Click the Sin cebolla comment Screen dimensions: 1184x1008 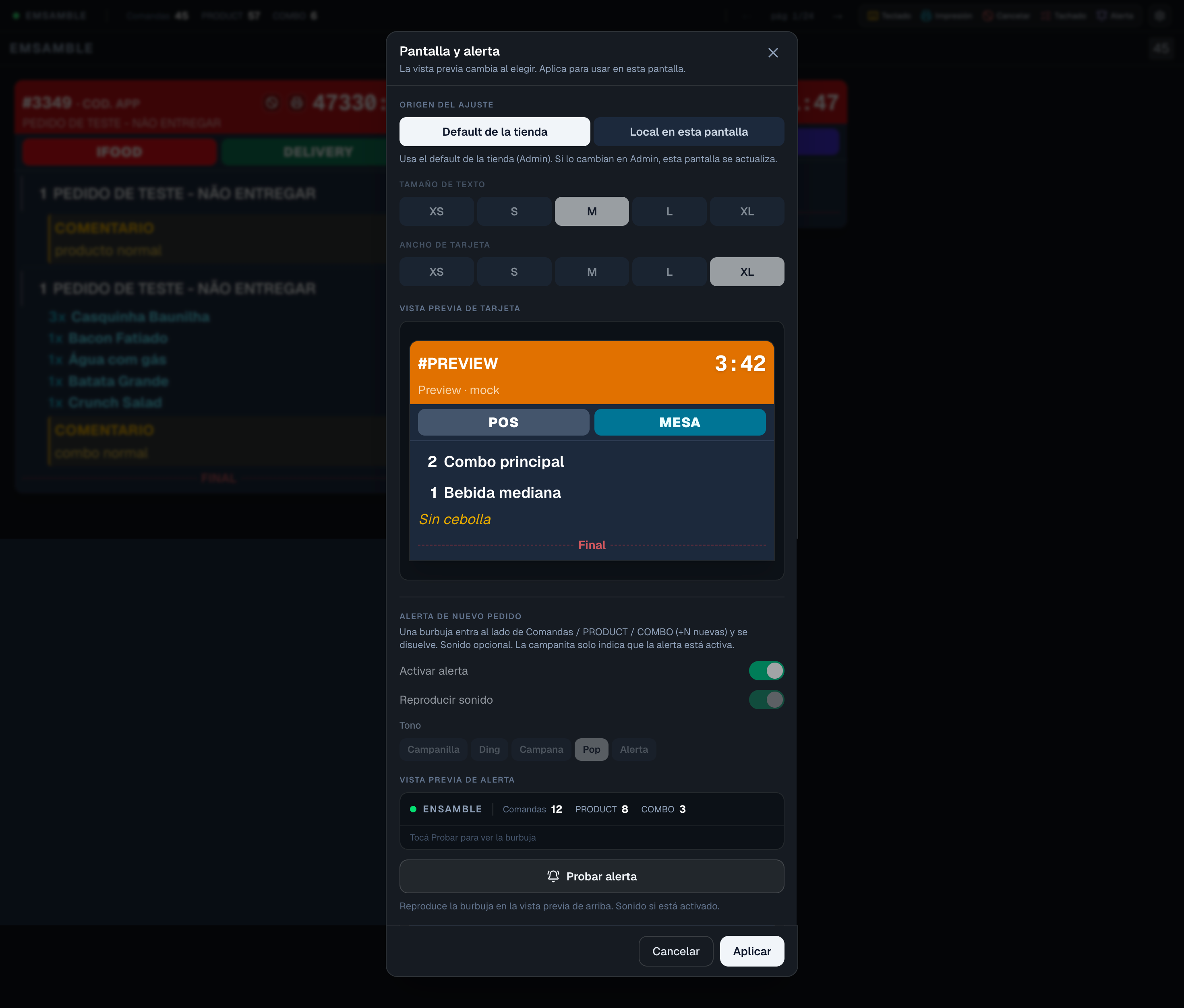click(x=455, y=519)
